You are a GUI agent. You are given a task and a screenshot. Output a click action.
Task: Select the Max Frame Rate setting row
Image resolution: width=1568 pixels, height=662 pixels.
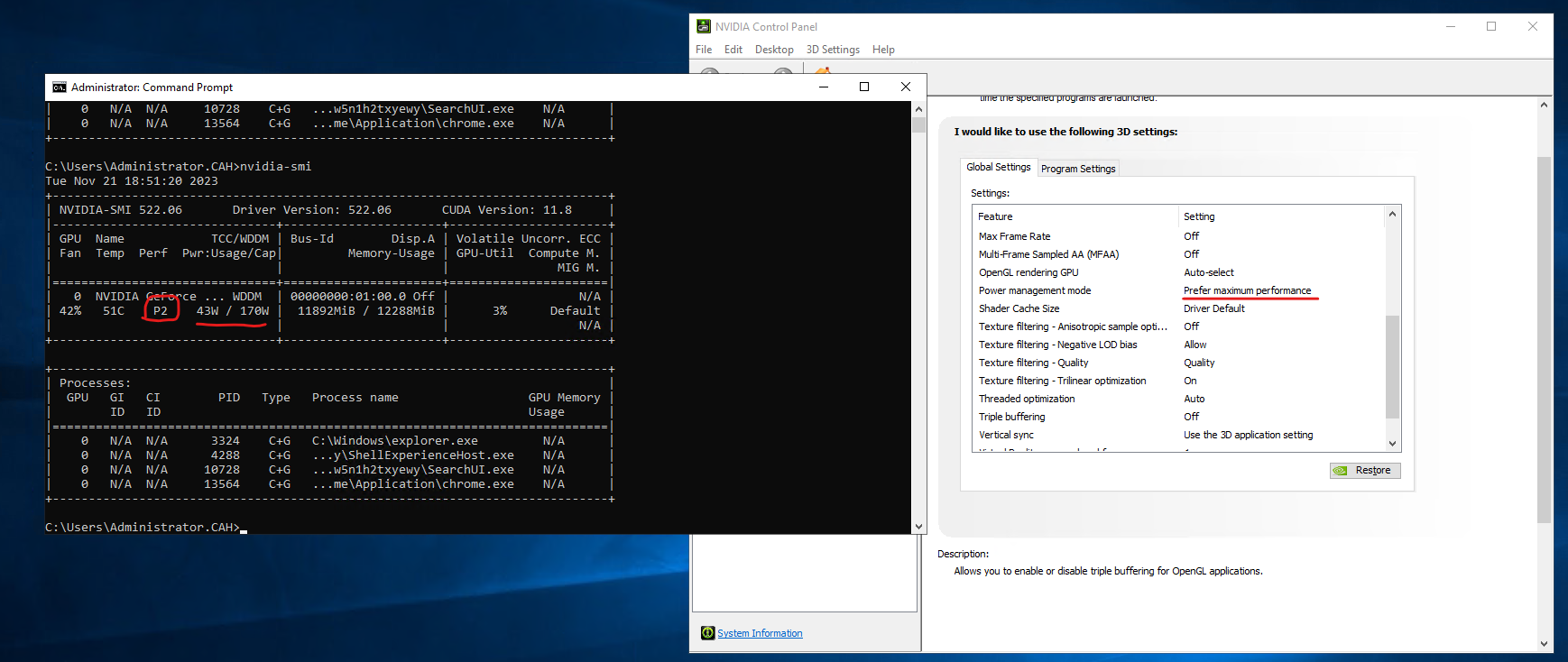tap(1178, 236)
